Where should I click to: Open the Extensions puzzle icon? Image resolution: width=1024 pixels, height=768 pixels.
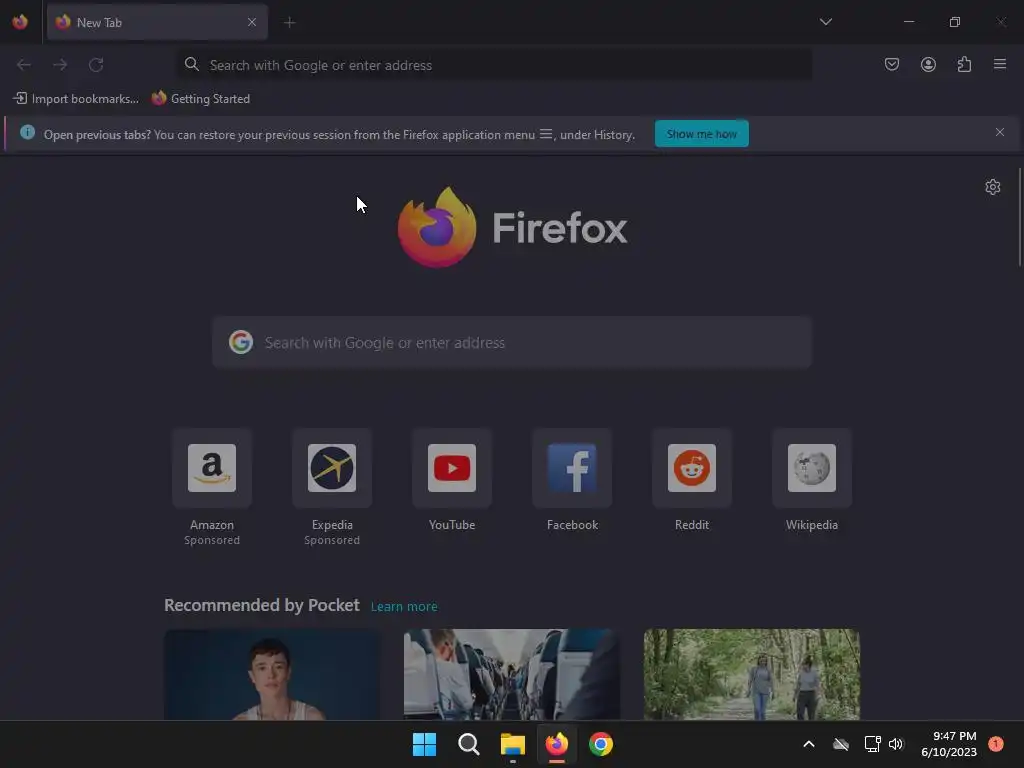[x=964, y=64]
